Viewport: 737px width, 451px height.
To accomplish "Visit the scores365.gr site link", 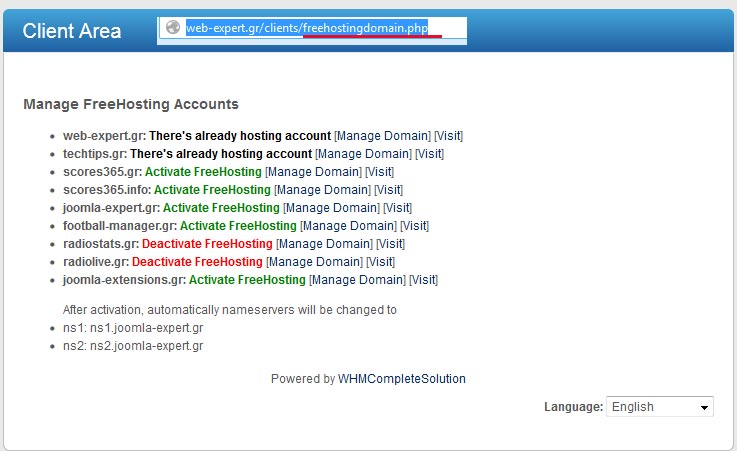I will 380,172.
